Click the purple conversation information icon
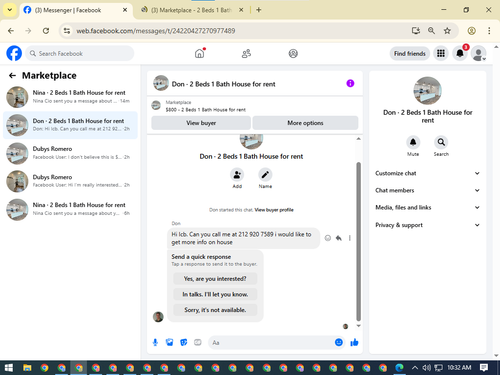The width and height of the screenshot is (500, 375). (x=350, y=83)
